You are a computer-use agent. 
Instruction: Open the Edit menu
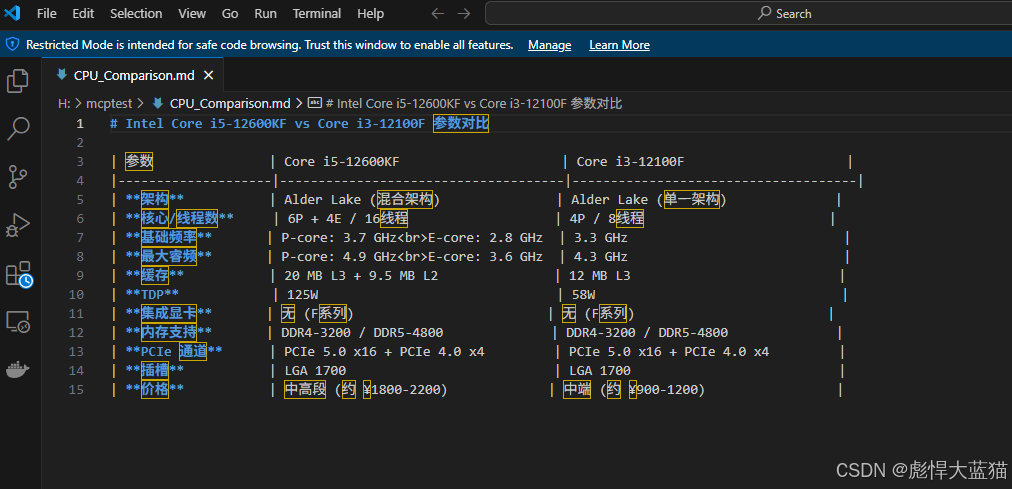coord(83,14)
